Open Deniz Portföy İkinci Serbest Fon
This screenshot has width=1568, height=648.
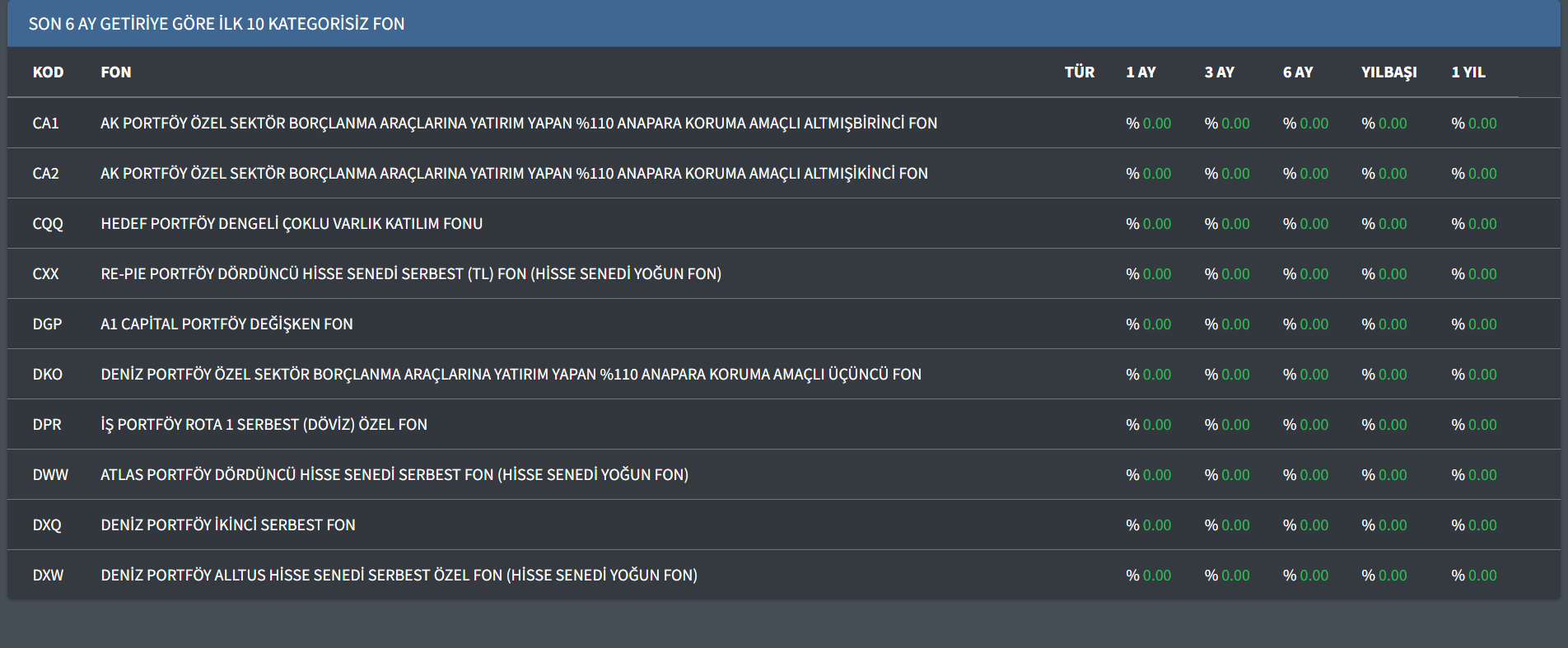228,525
